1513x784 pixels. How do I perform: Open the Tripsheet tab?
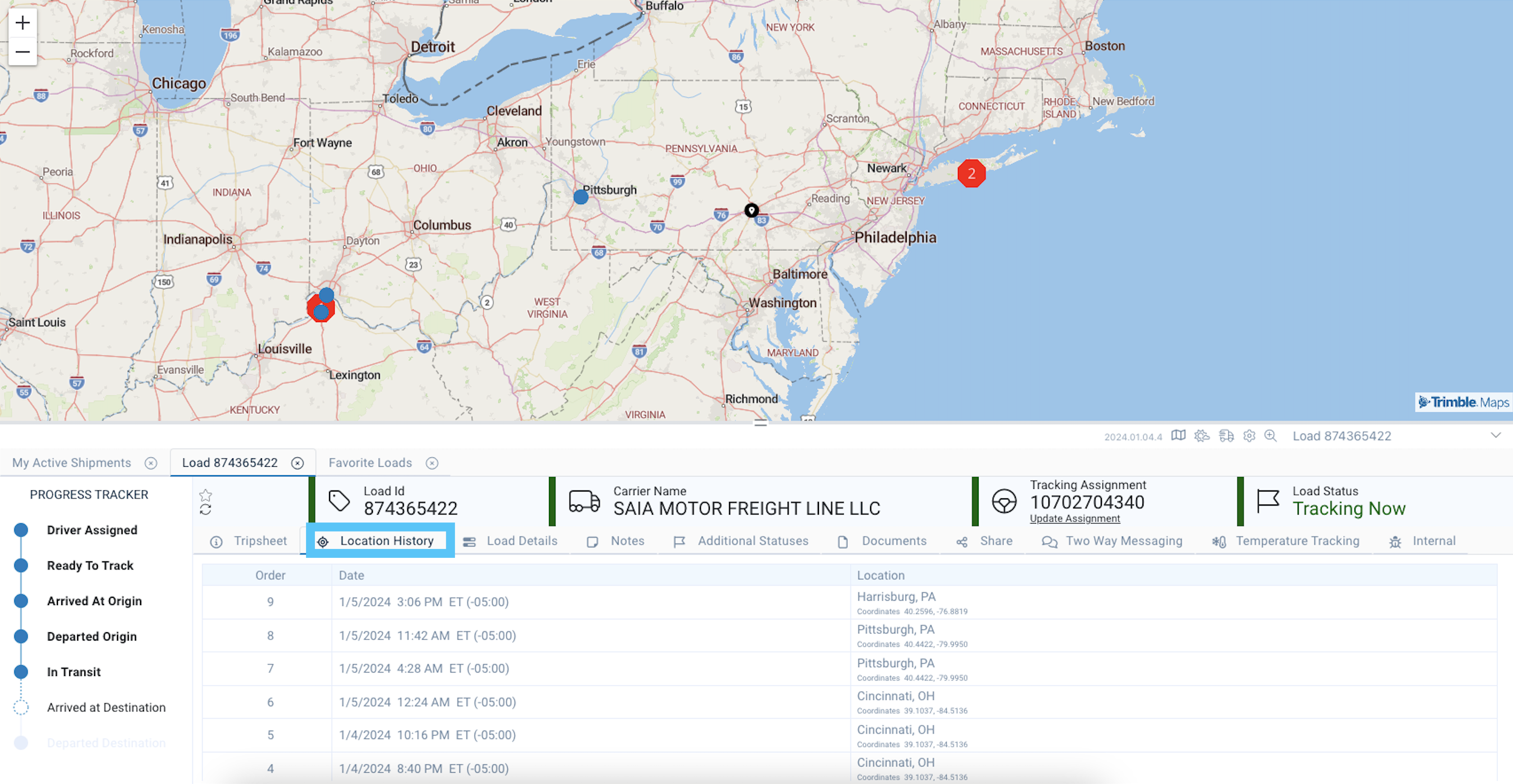pyautogui.click(x=249, y=540)
